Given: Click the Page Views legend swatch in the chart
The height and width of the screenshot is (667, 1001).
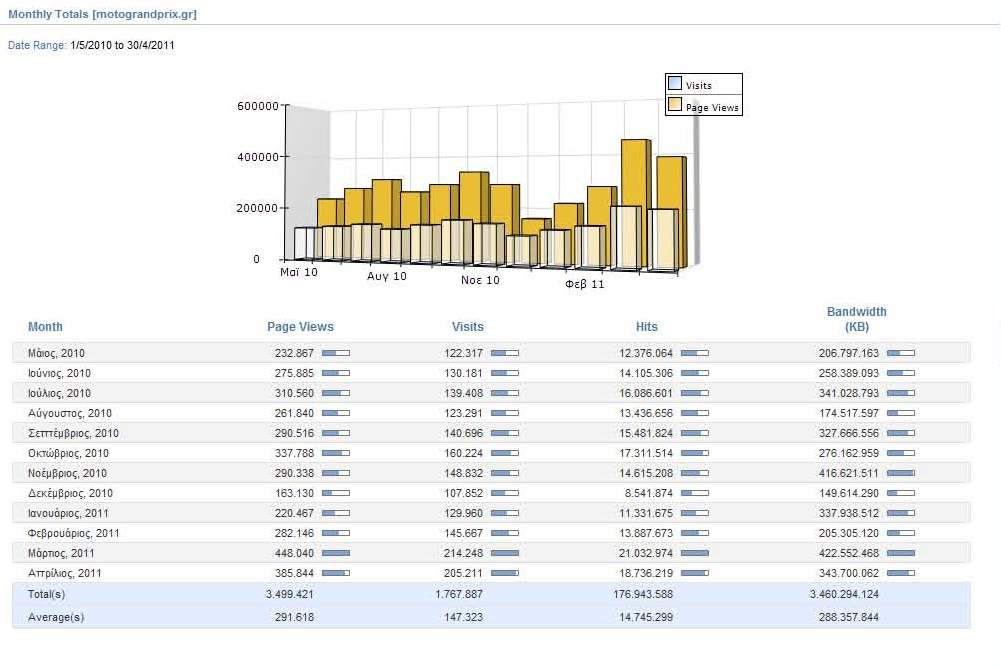Looking at the screenshot, I should click(675, 104).
